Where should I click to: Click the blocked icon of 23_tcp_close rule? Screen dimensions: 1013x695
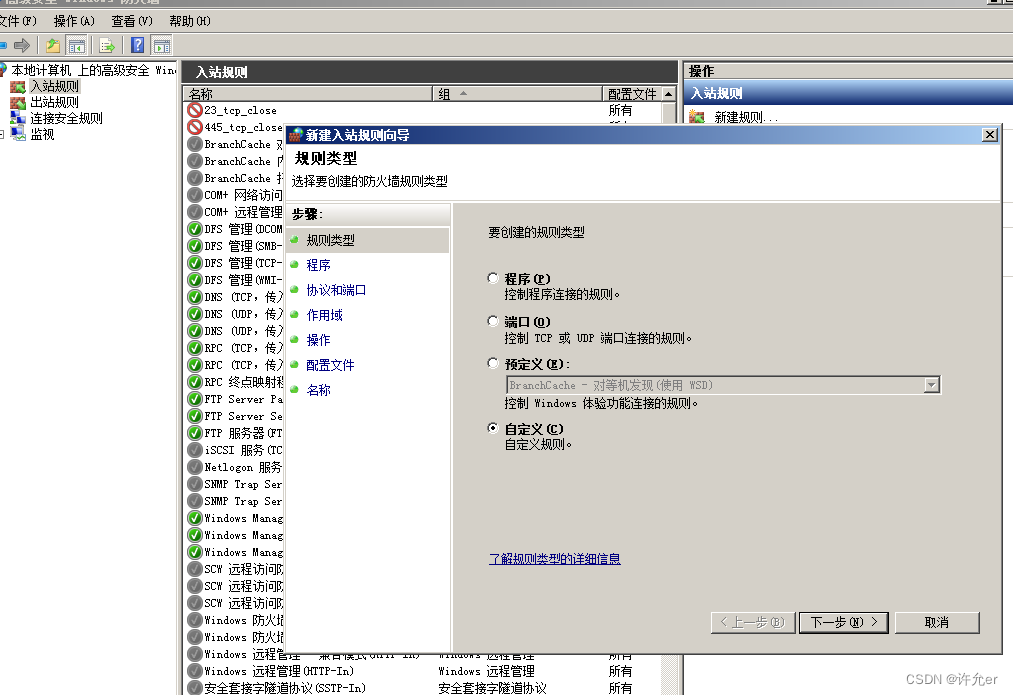[195, 110]
